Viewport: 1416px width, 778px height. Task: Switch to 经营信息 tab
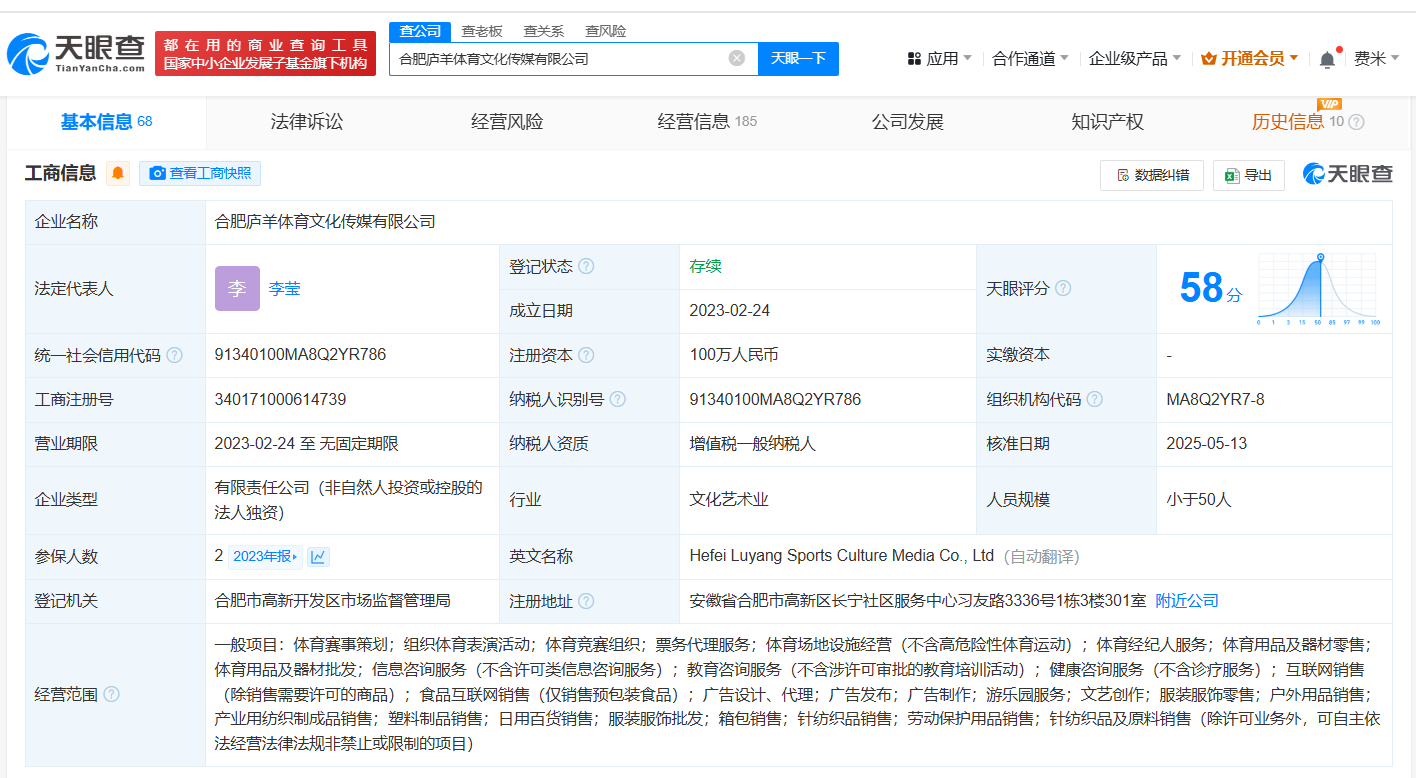coord(707,122)
